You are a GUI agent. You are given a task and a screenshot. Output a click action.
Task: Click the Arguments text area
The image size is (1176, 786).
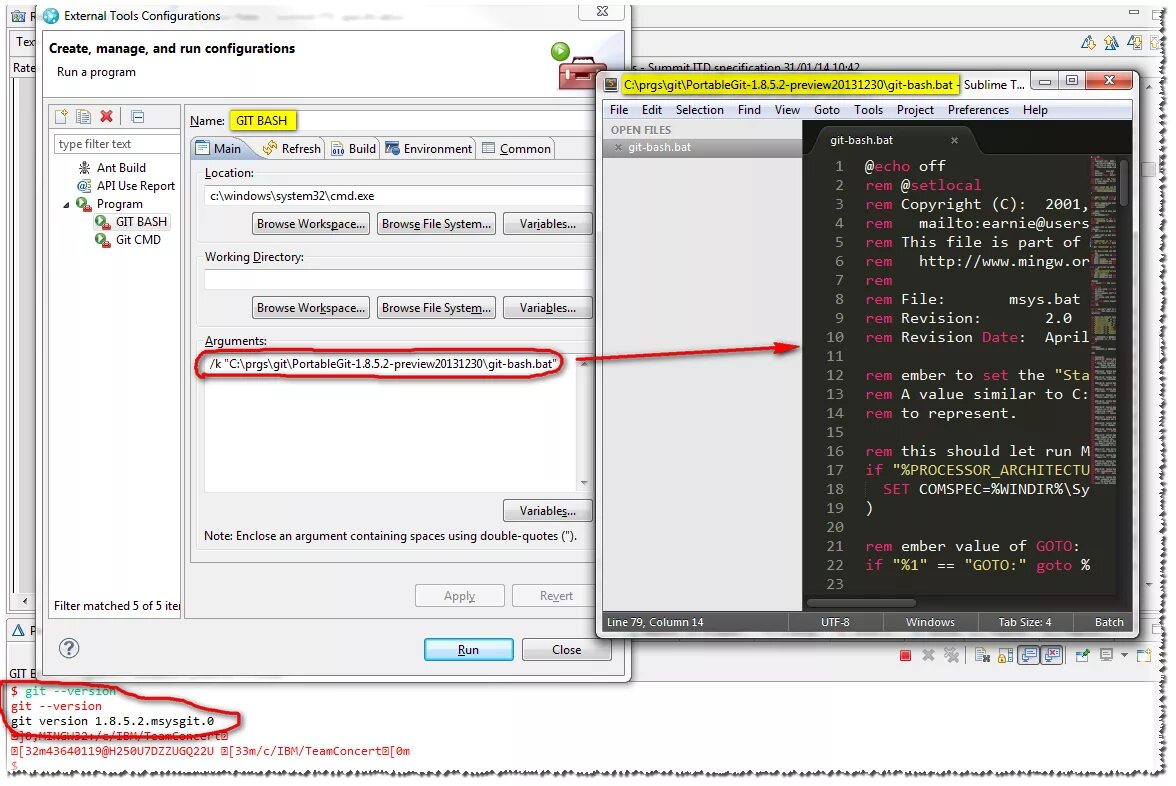(x=390, y=424)
